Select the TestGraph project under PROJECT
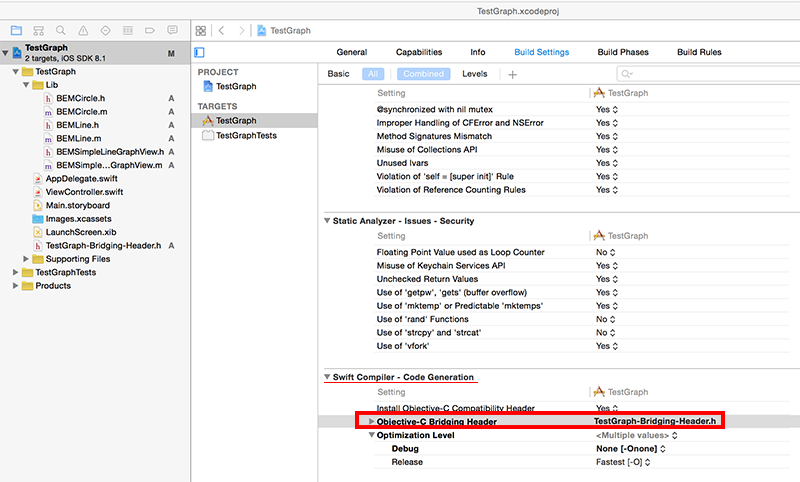The height and width of the screenshot is (482, 800). (x=236, y=86)
